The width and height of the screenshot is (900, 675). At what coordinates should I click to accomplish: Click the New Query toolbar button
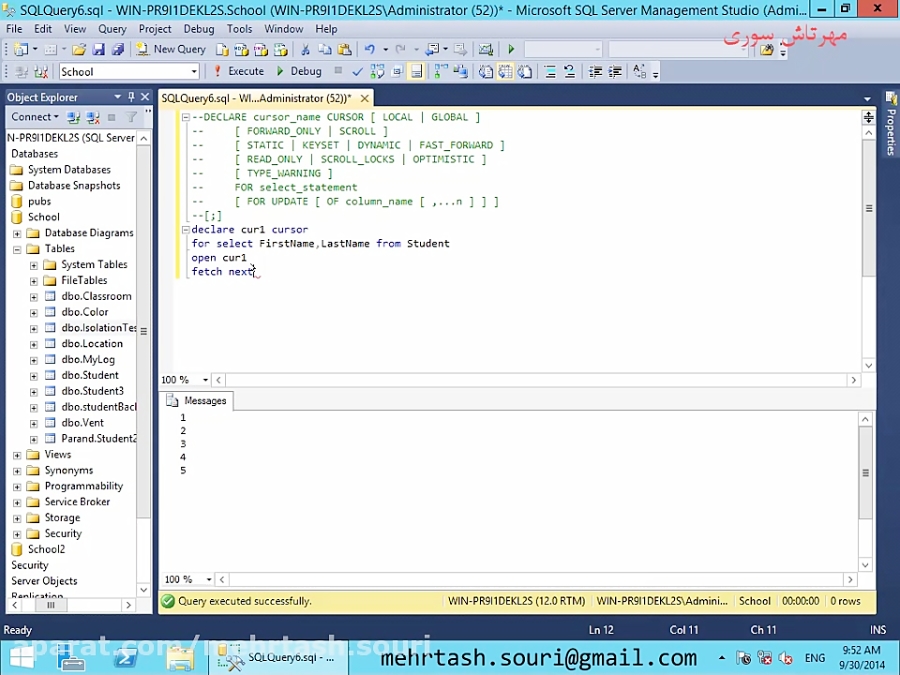(171, 49)
